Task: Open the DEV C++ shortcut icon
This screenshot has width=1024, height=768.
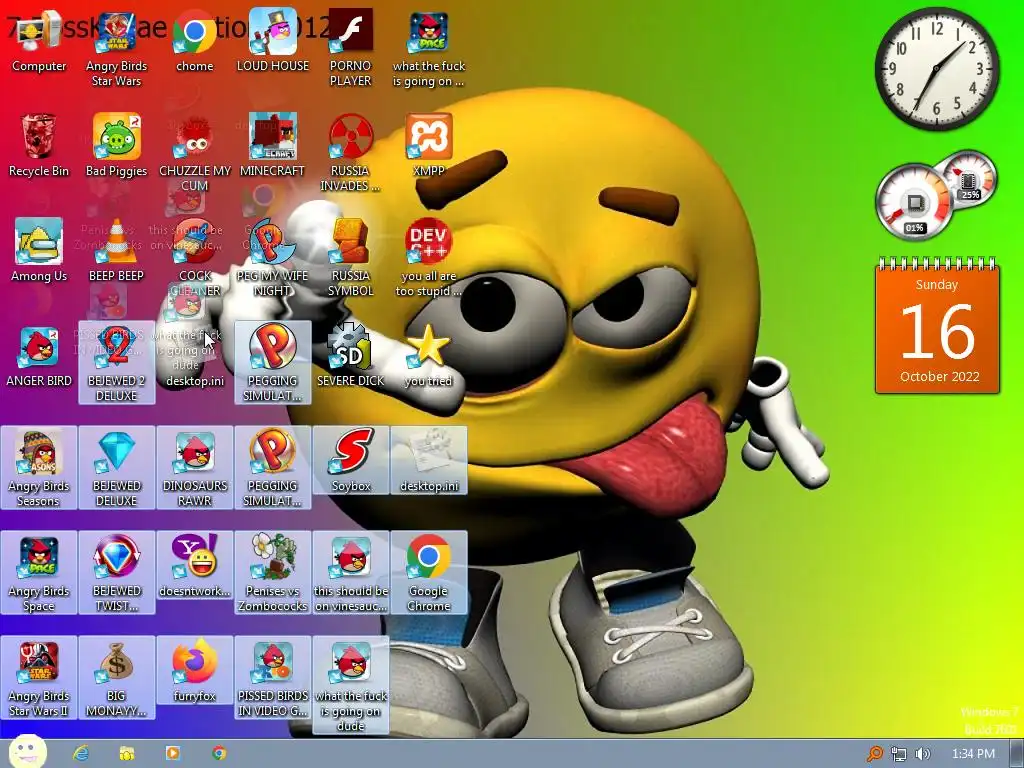Action: 428,259
